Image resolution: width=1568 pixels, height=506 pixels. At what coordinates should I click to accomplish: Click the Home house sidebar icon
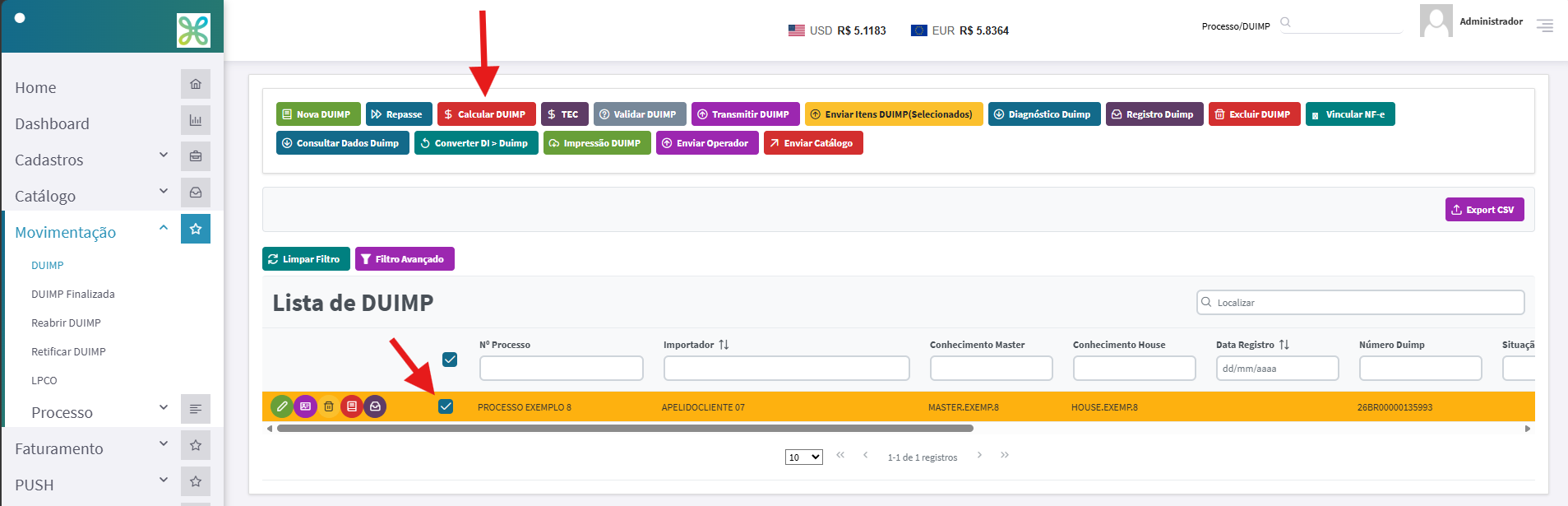click(196, 84)
